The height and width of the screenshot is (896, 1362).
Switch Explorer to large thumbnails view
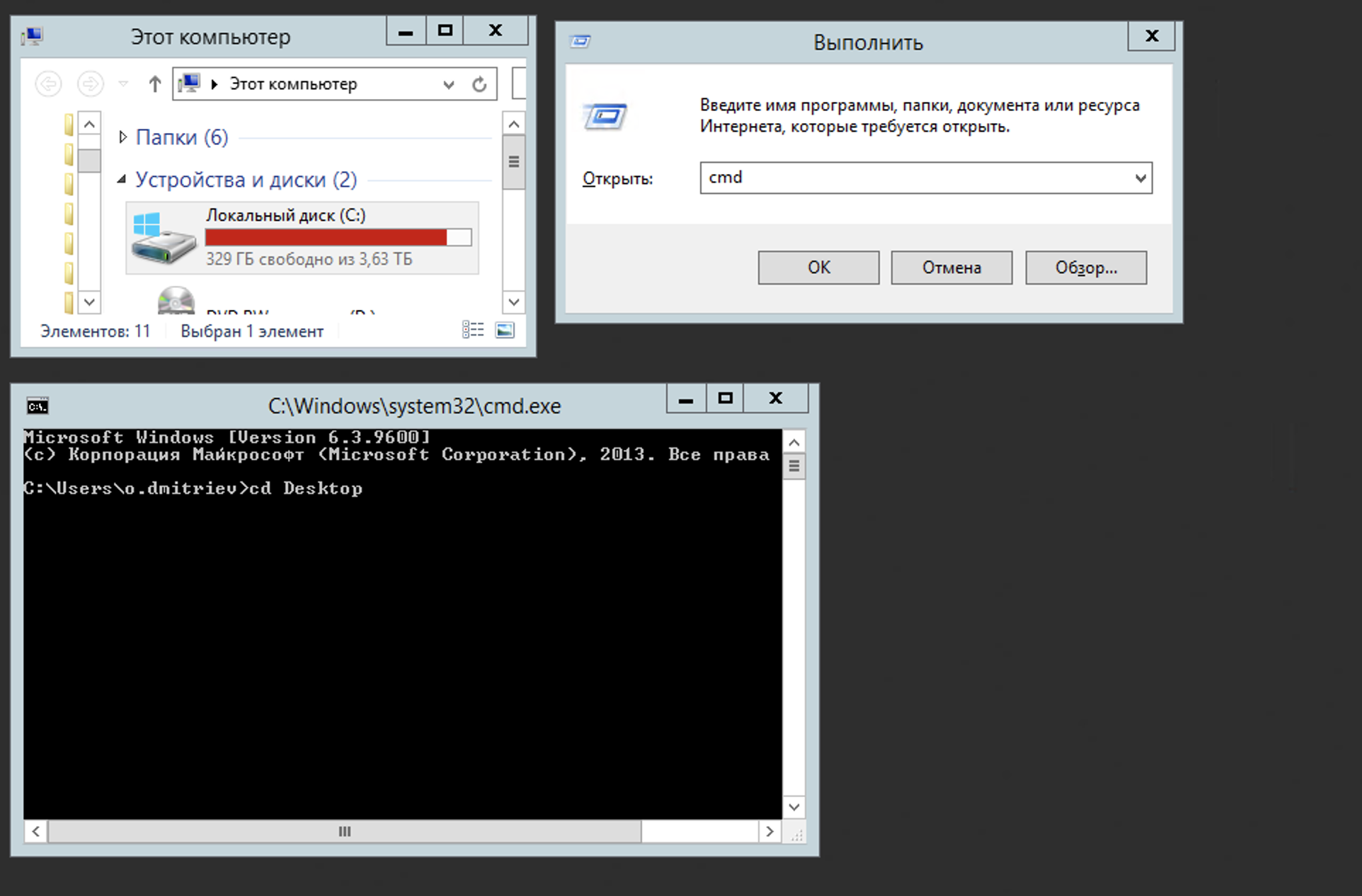(505, 330)
